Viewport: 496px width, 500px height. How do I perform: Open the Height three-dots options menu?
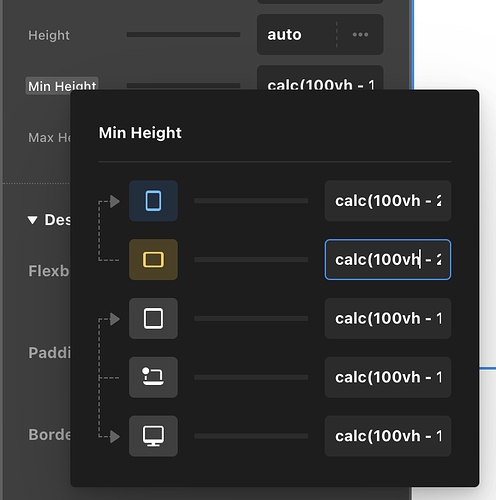click(x=360, y=35)
